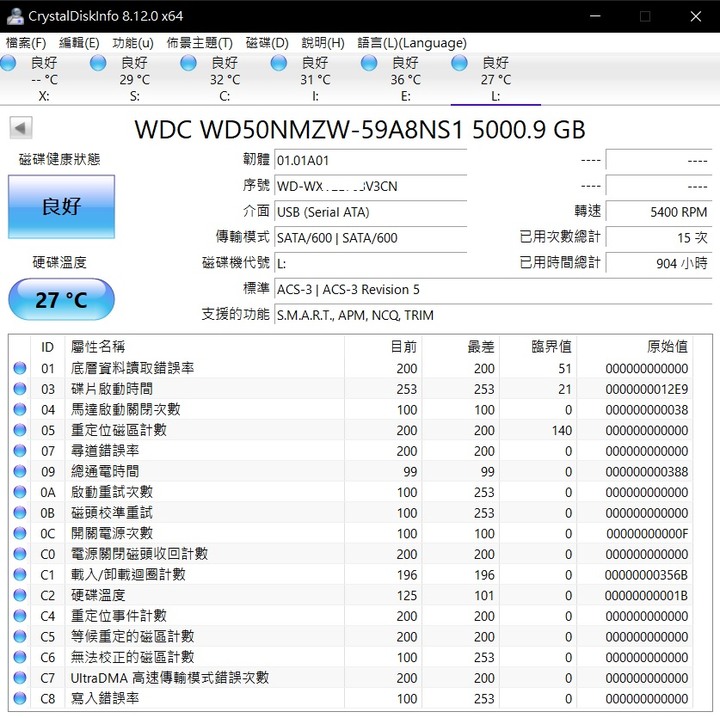Screen dimensions: 720x718
Task: Click the drive letter L: field
Action: click(371, 264)
